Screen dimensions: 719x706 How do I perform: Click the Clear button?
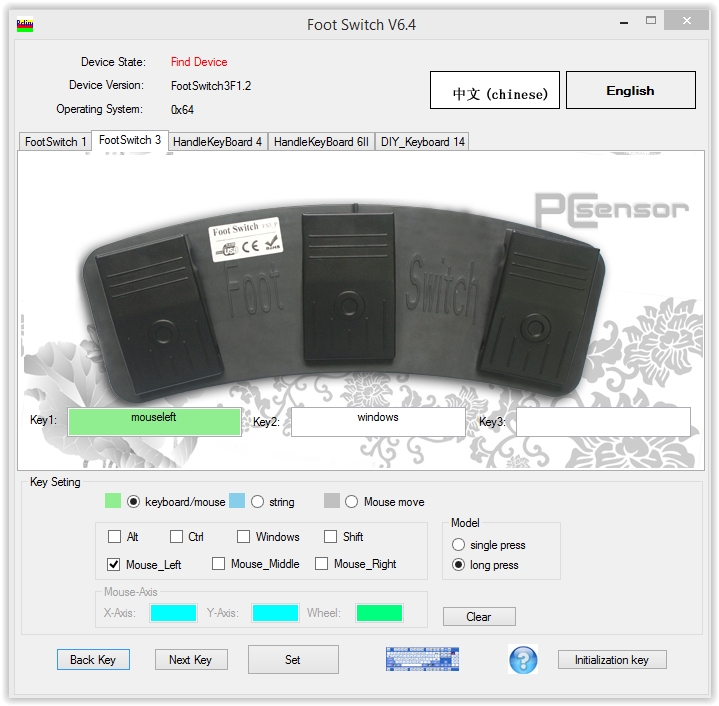(x=479, y=617)
